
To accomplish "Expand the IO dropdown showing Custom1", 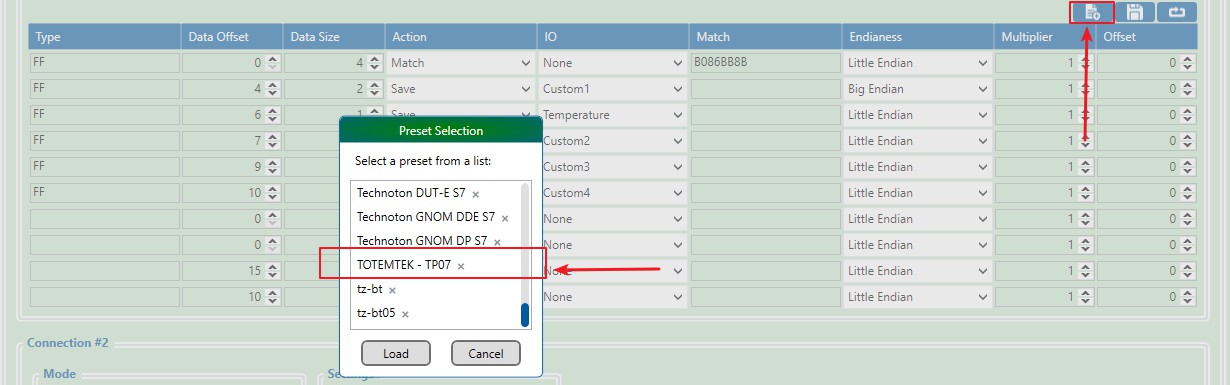I will [612, 89].
